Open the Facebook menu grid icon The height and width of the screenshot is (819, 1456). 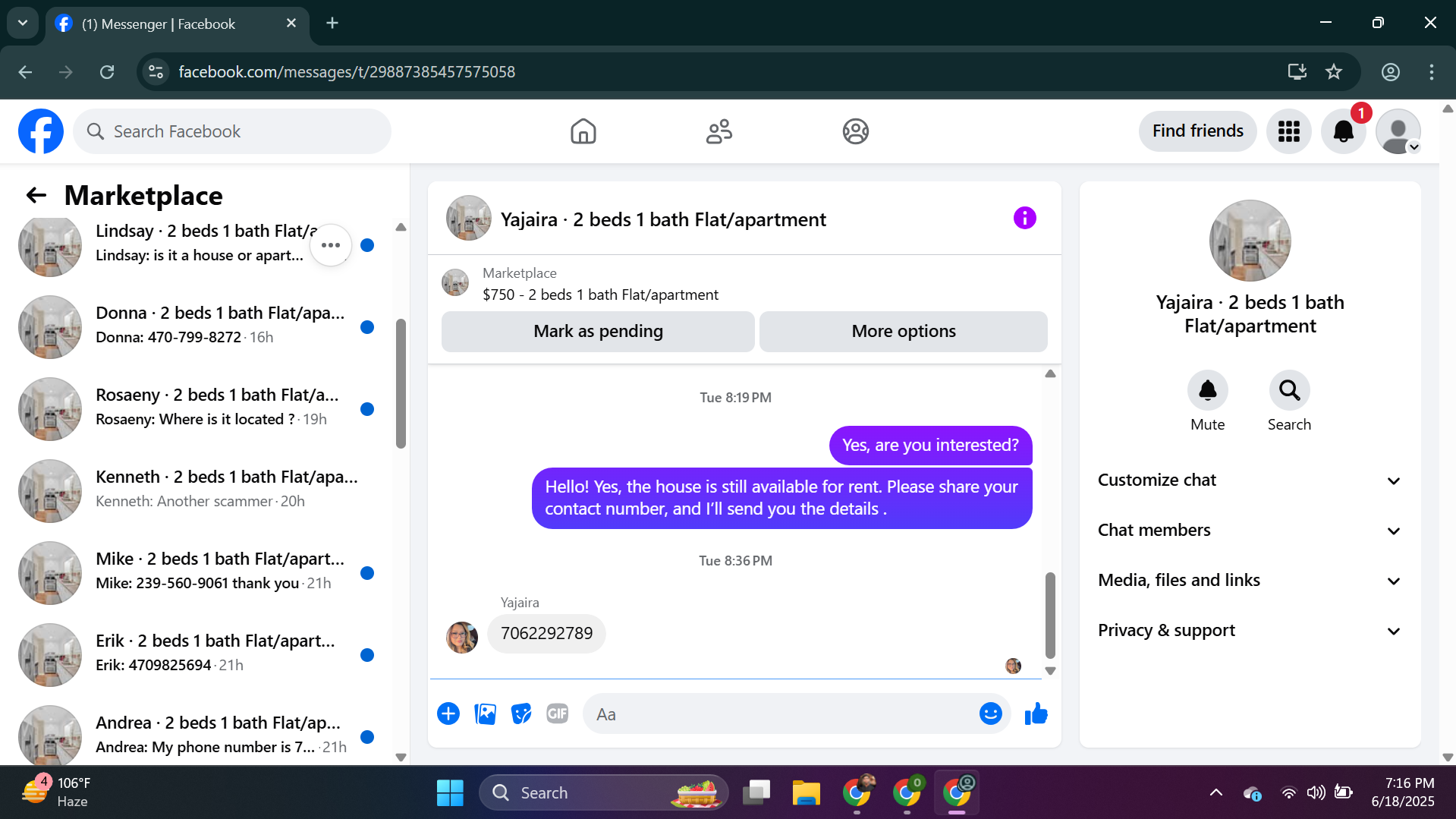(1288, 131)
